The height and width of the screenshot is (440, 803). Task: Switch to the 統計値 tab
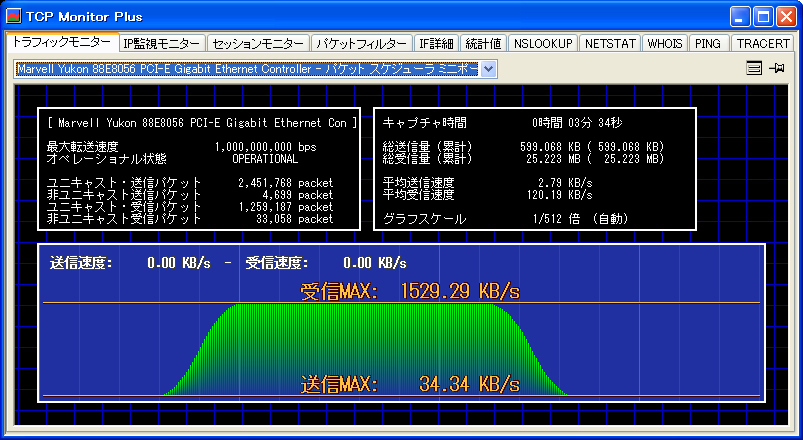(x=483, y=44)
